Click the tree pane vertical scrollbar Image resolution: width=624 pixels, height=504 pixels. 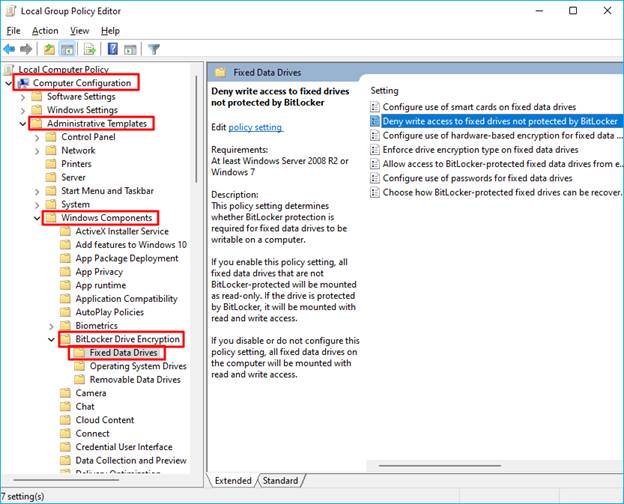pyautogui.click(x=196, y=129)
